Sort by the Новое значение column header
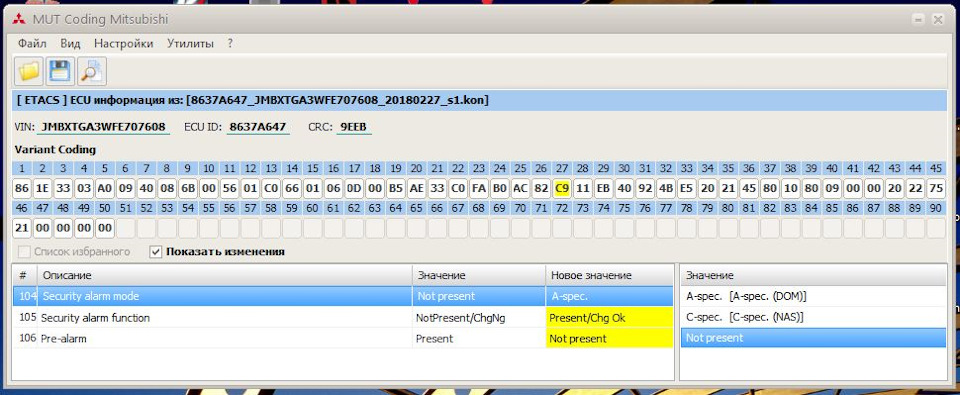This screenshot has width=960, height=395. 609,276
